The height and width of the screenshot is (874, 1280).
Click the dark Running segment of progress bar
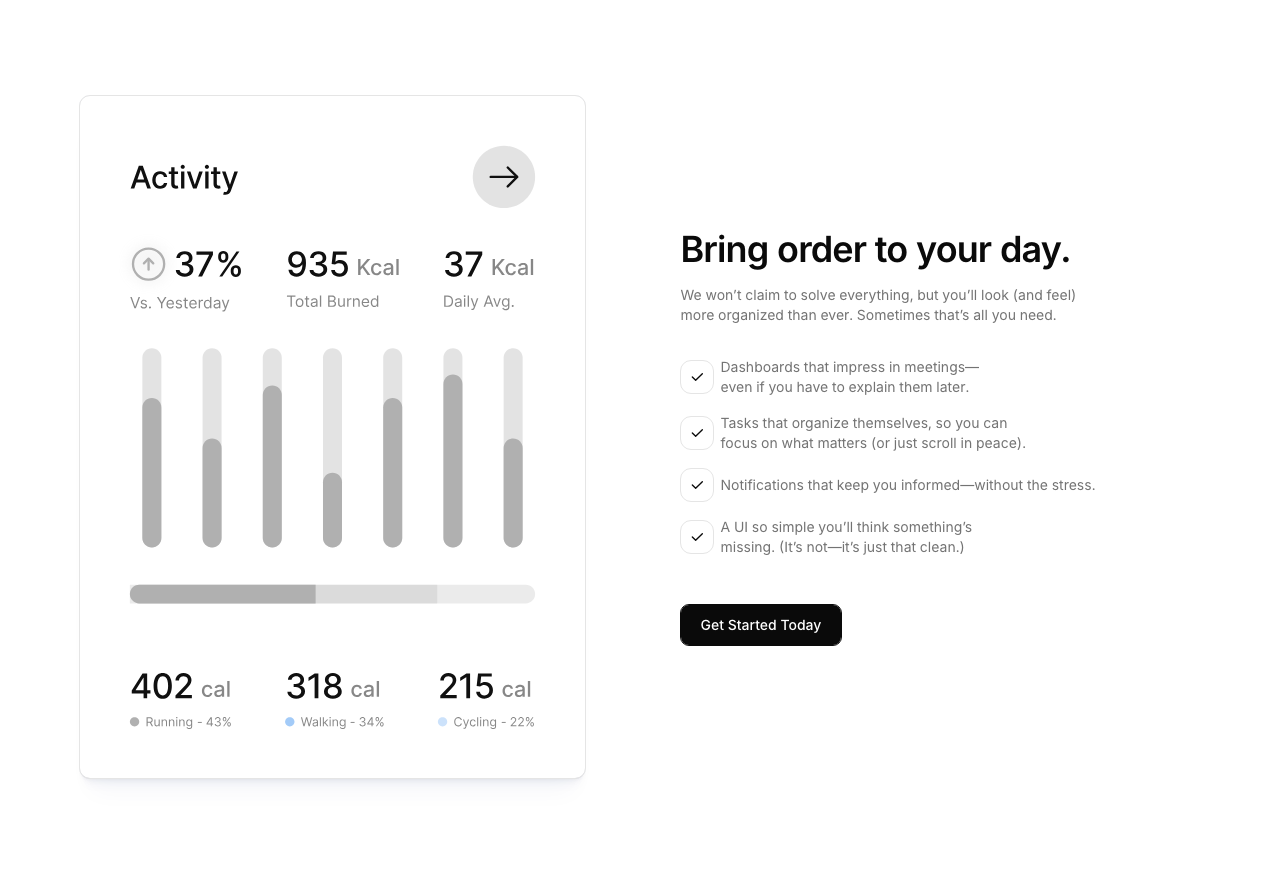click(223, 594)
